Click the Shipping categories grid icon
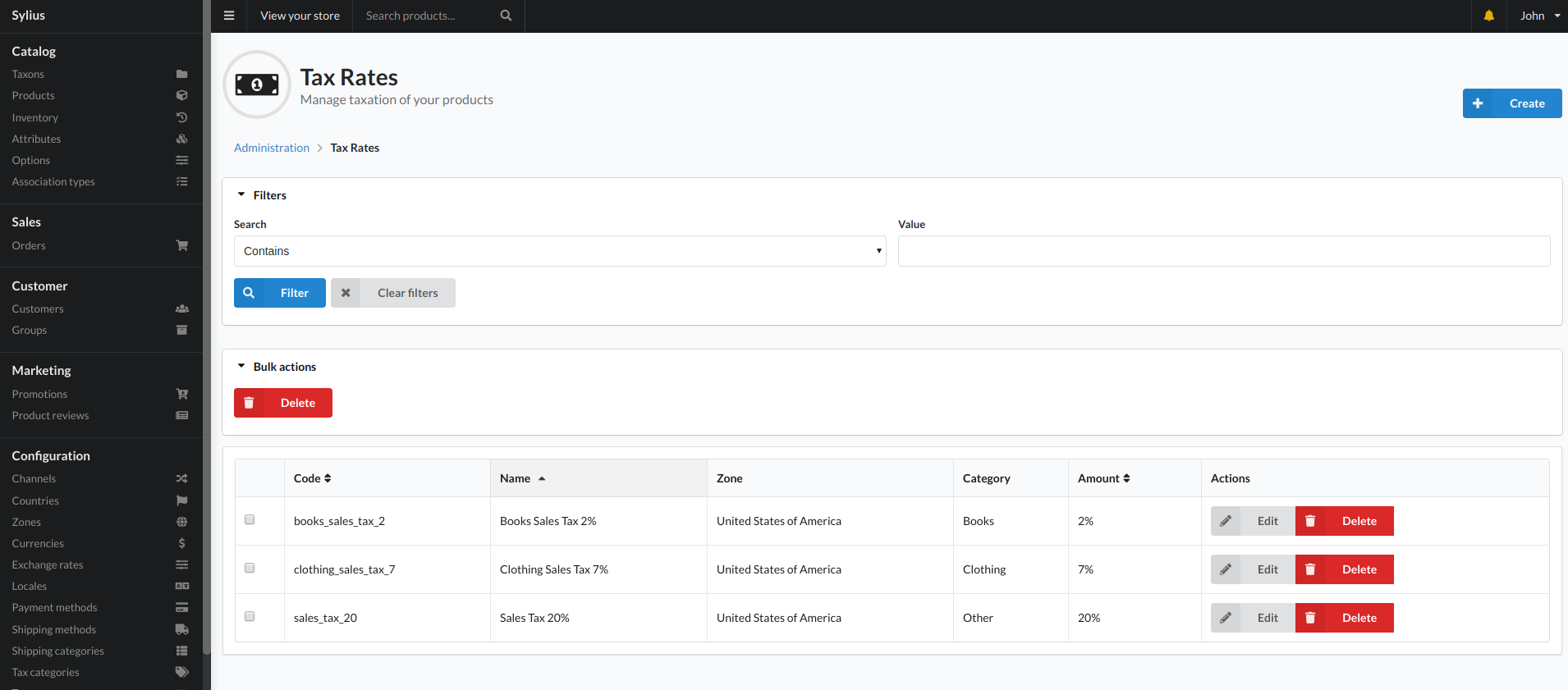 pos(181,651)
